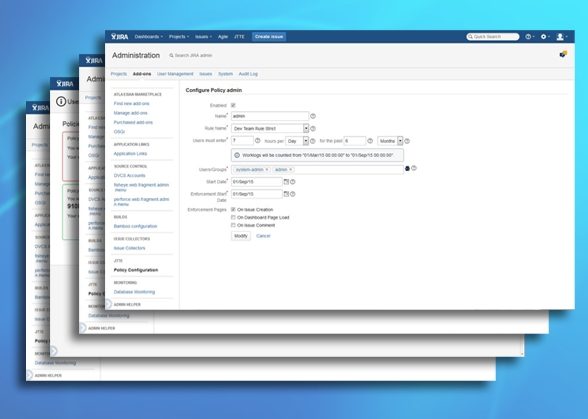Toggle the On Issue Creation checkbox
The height and width of the screenshot is (419, 588).
tap(233, 209)
